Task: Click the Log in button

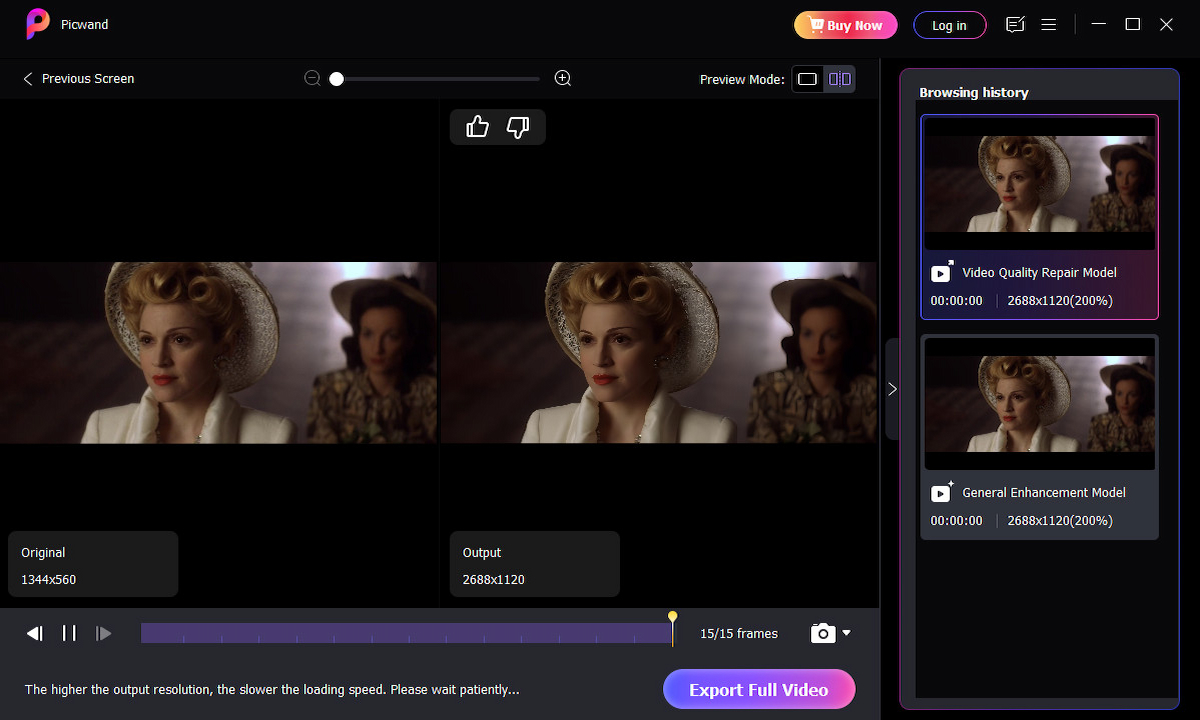Action: (949, 26)
